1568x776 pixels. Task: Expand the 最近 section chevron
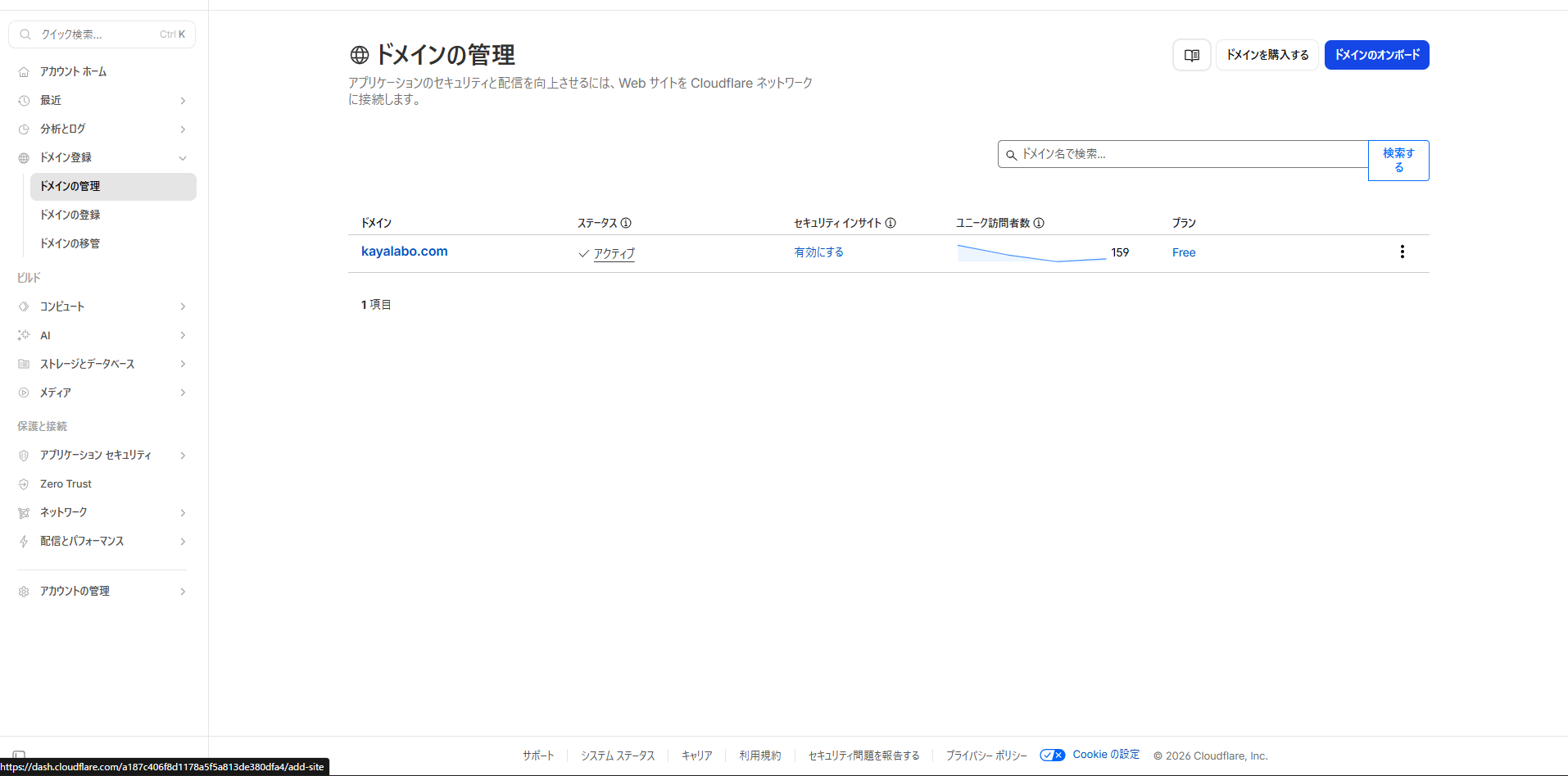coord(183,101)
